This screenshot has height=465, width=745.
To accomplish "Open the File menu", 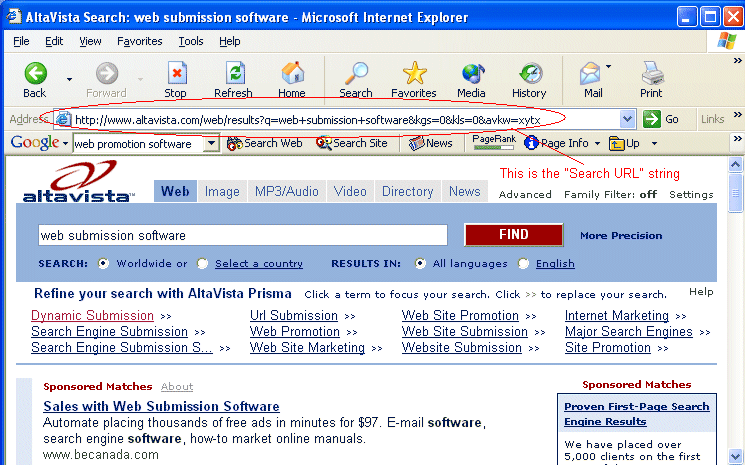I will [x=21, y=41].
